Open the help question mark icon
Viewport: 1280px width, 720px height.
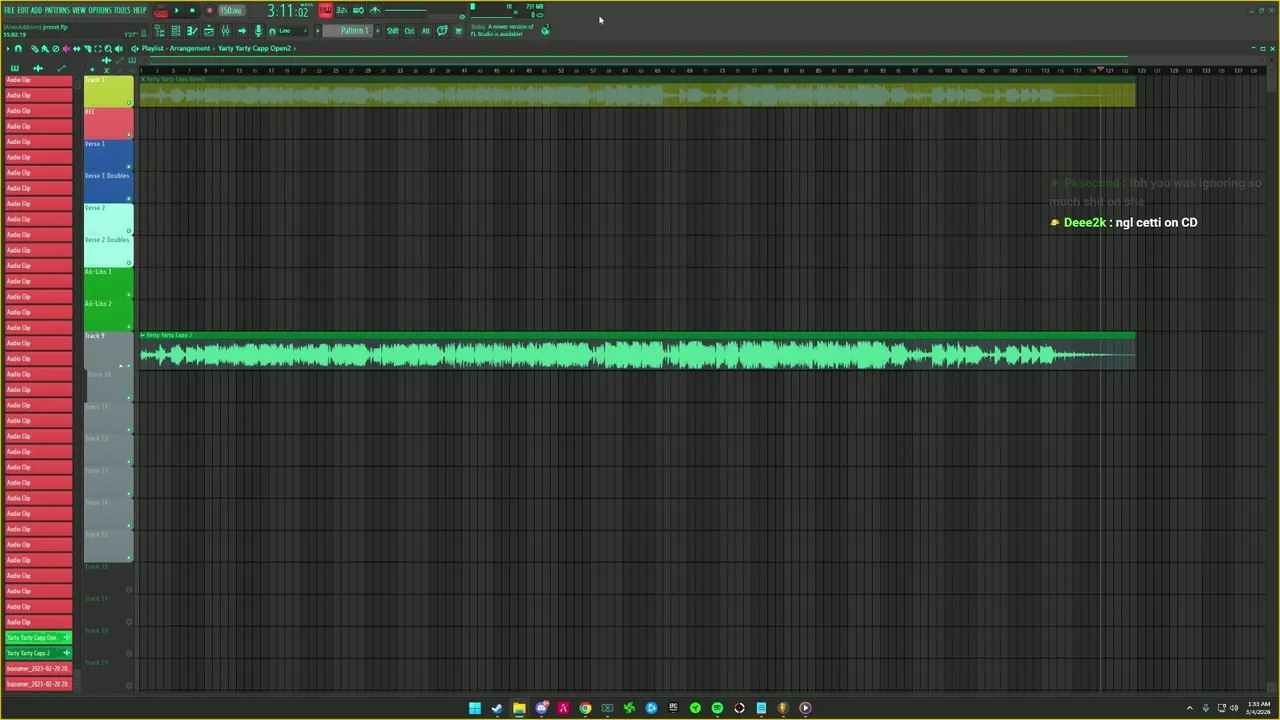442,31
